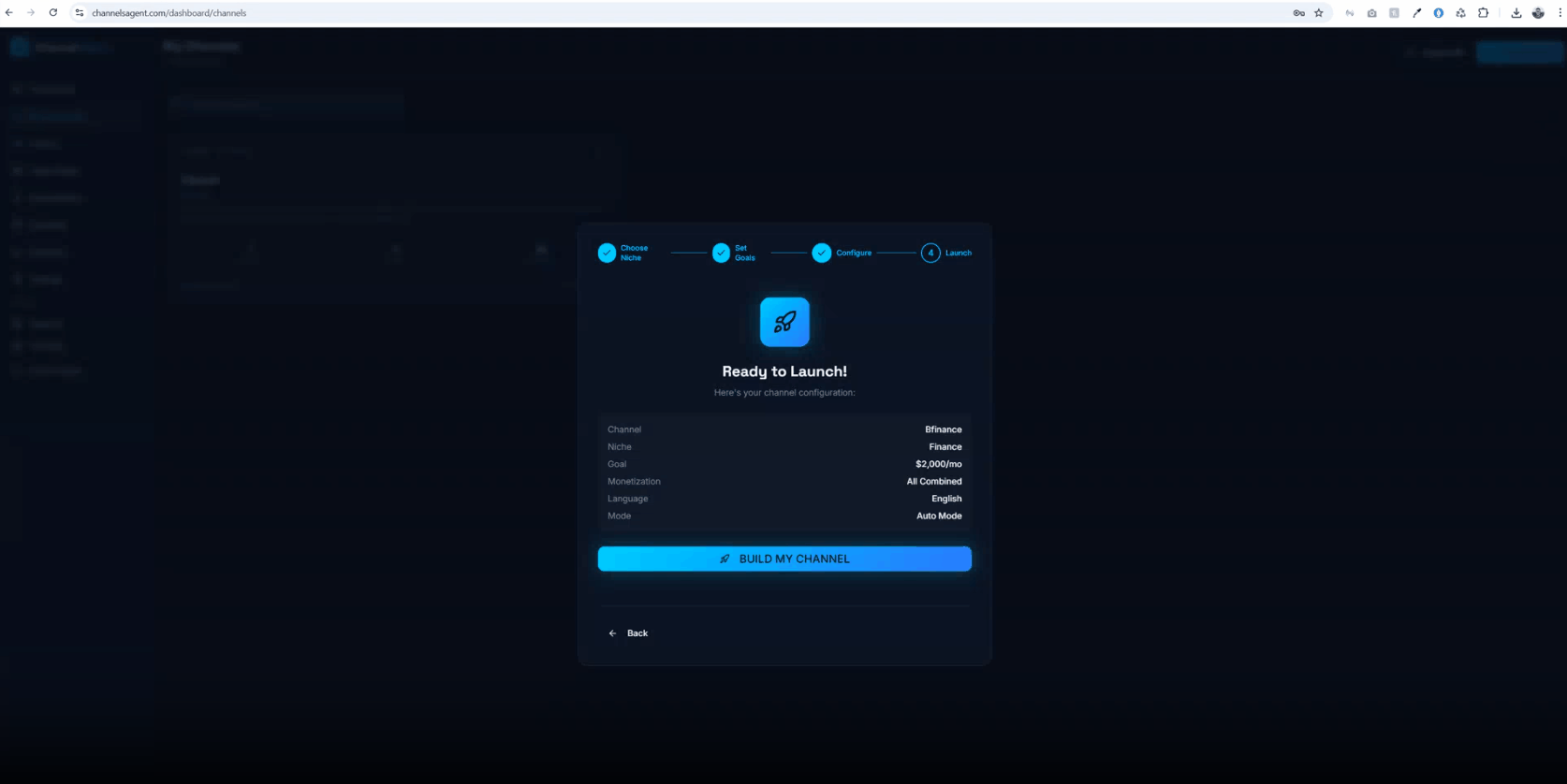The height and width of the screenshot is (784, 1567).
Task: Go back using the wizard's Back link
Action: click(x=628, y=633)
